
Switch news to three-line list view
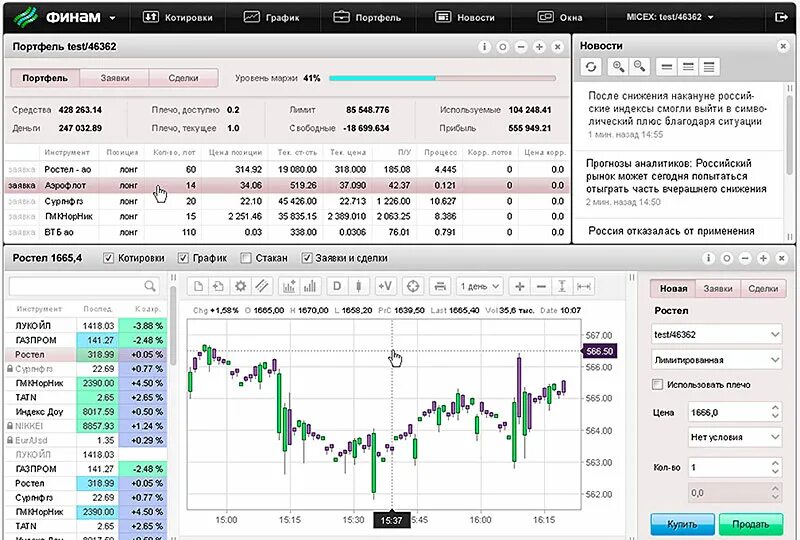coord(688,67)
